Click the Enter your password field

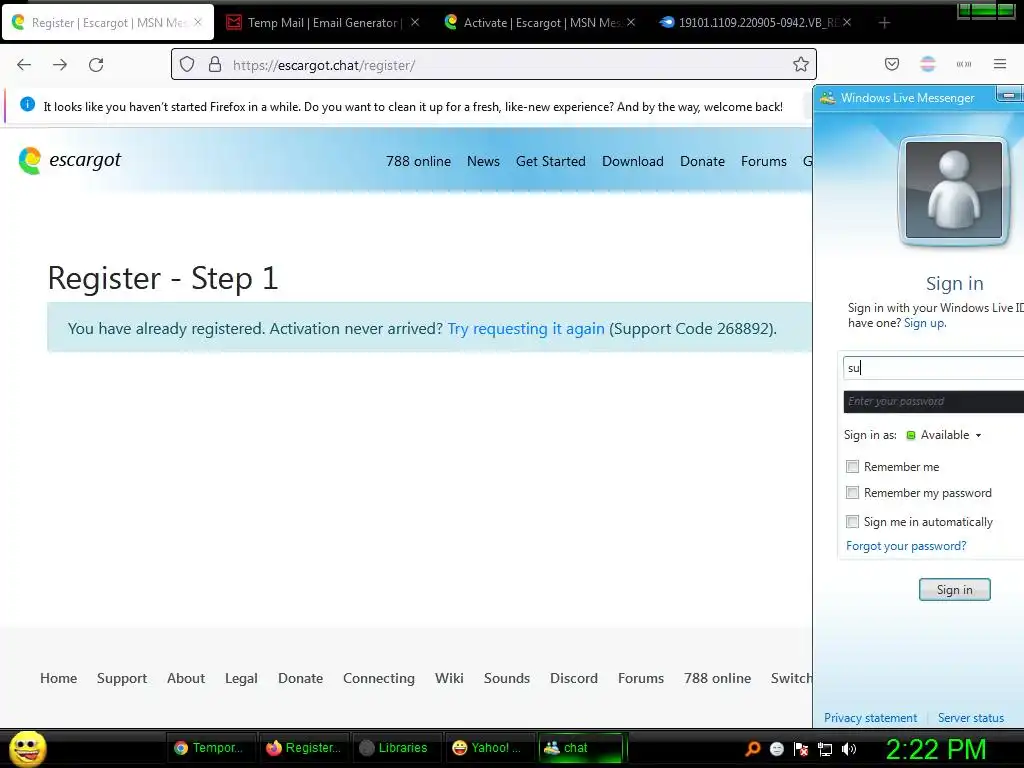pyautogui.click(x=934, y=402)
